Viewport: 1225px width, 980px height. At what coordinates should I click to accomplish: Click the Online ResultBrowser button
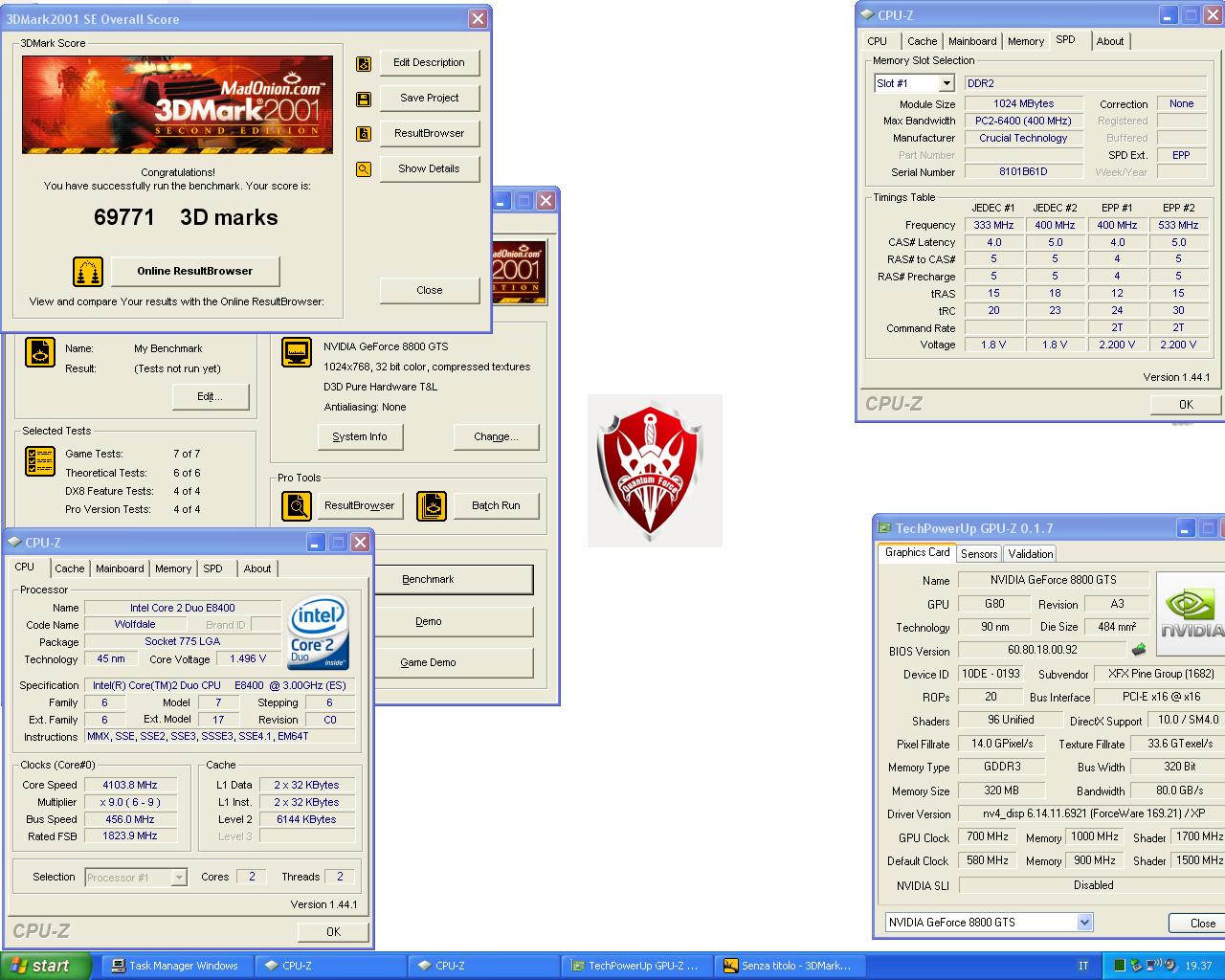point(195,271)
